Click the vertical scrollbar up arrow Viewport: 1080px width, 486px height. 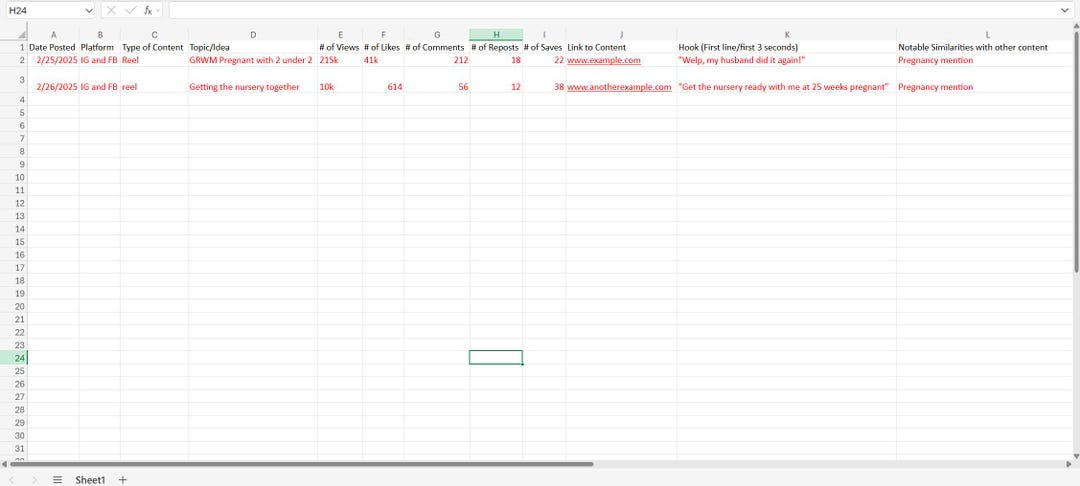tap(1077, 26)
